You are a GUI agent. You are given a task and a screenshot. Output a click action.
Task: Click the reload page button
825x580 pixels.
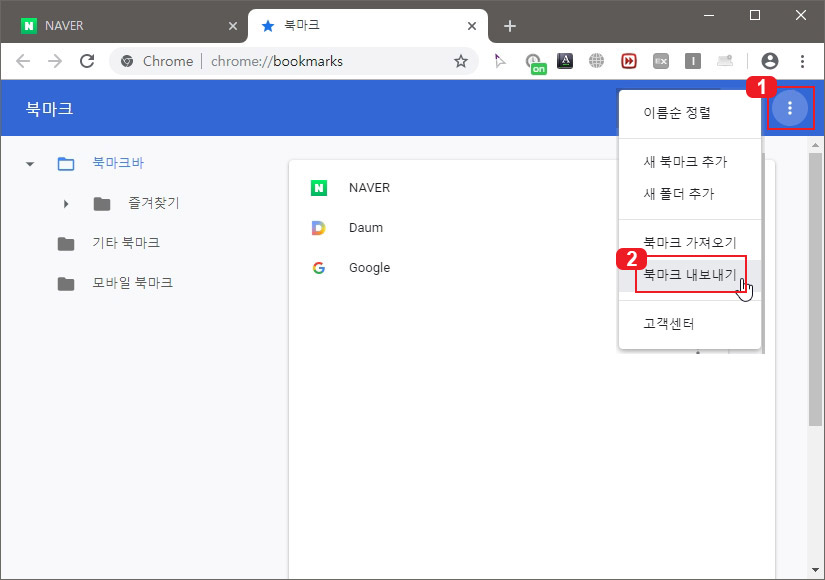point(87,61)
